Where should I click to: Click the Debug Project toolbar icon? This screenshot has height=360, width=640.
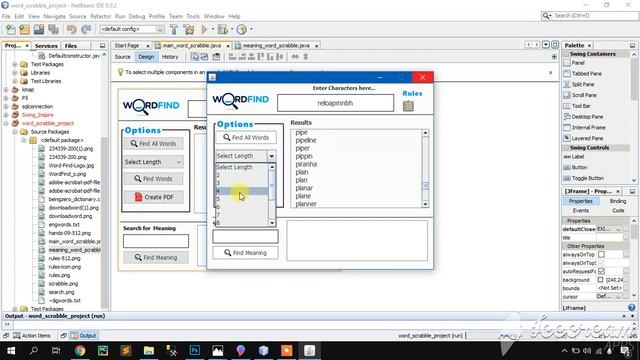223,29
